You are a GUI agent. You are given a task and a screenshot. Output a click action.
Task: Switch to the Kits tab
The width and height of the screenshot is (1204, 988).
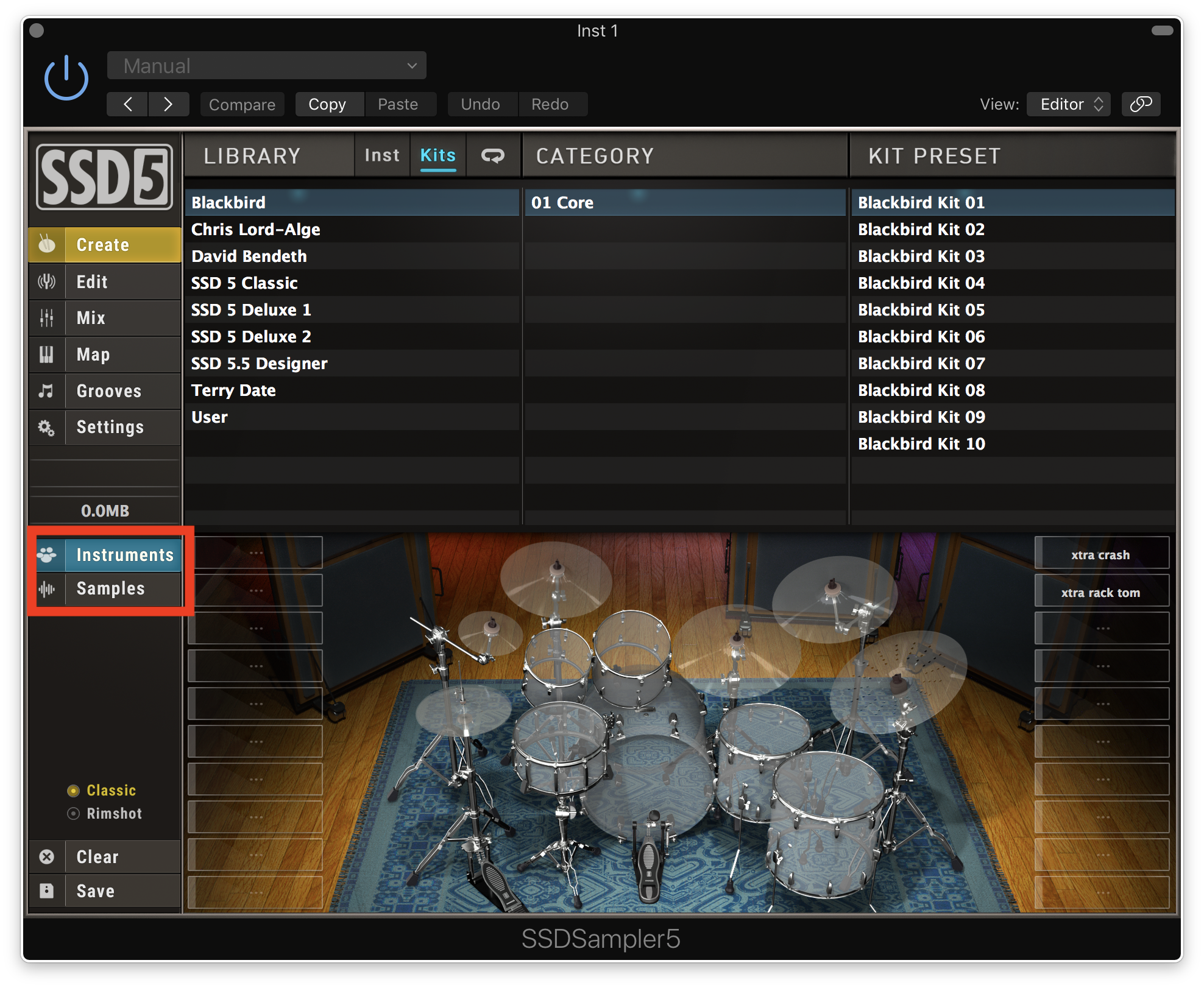point(438,155)
